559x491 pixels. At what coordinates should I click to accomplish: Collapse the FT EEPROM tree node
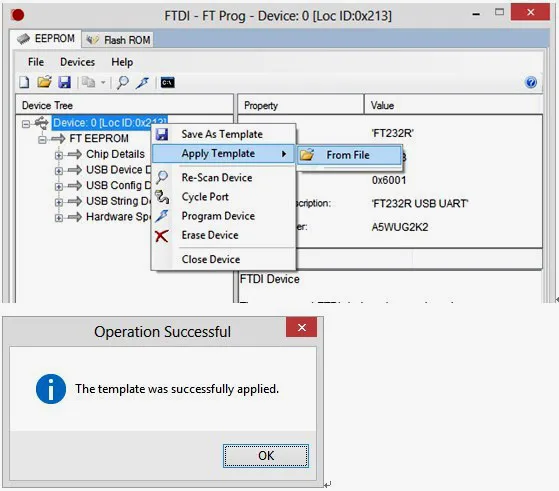point(42,139)
